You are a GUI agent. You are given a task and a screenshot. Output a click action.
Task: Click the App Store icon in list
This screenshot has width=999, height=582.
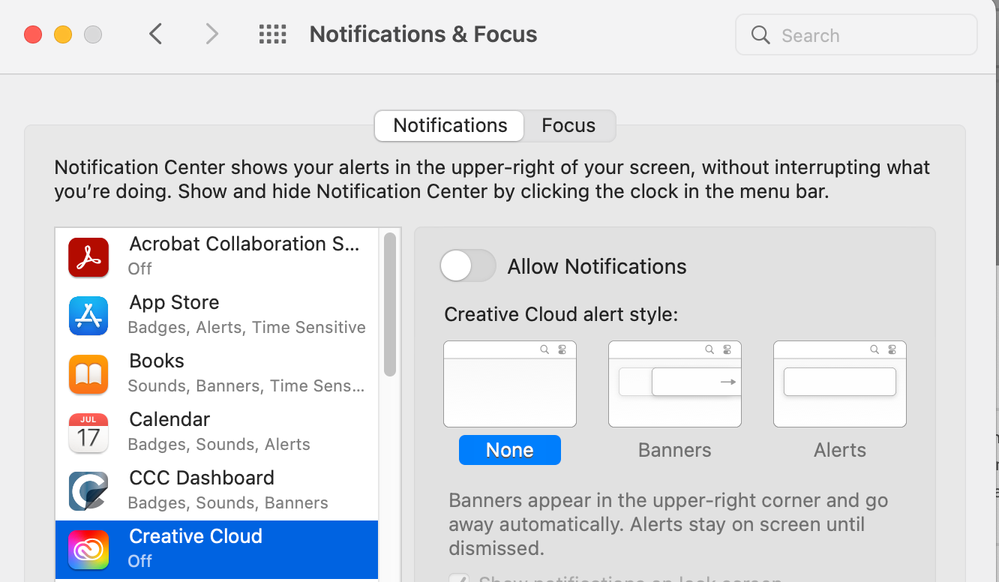coord(89,316)
